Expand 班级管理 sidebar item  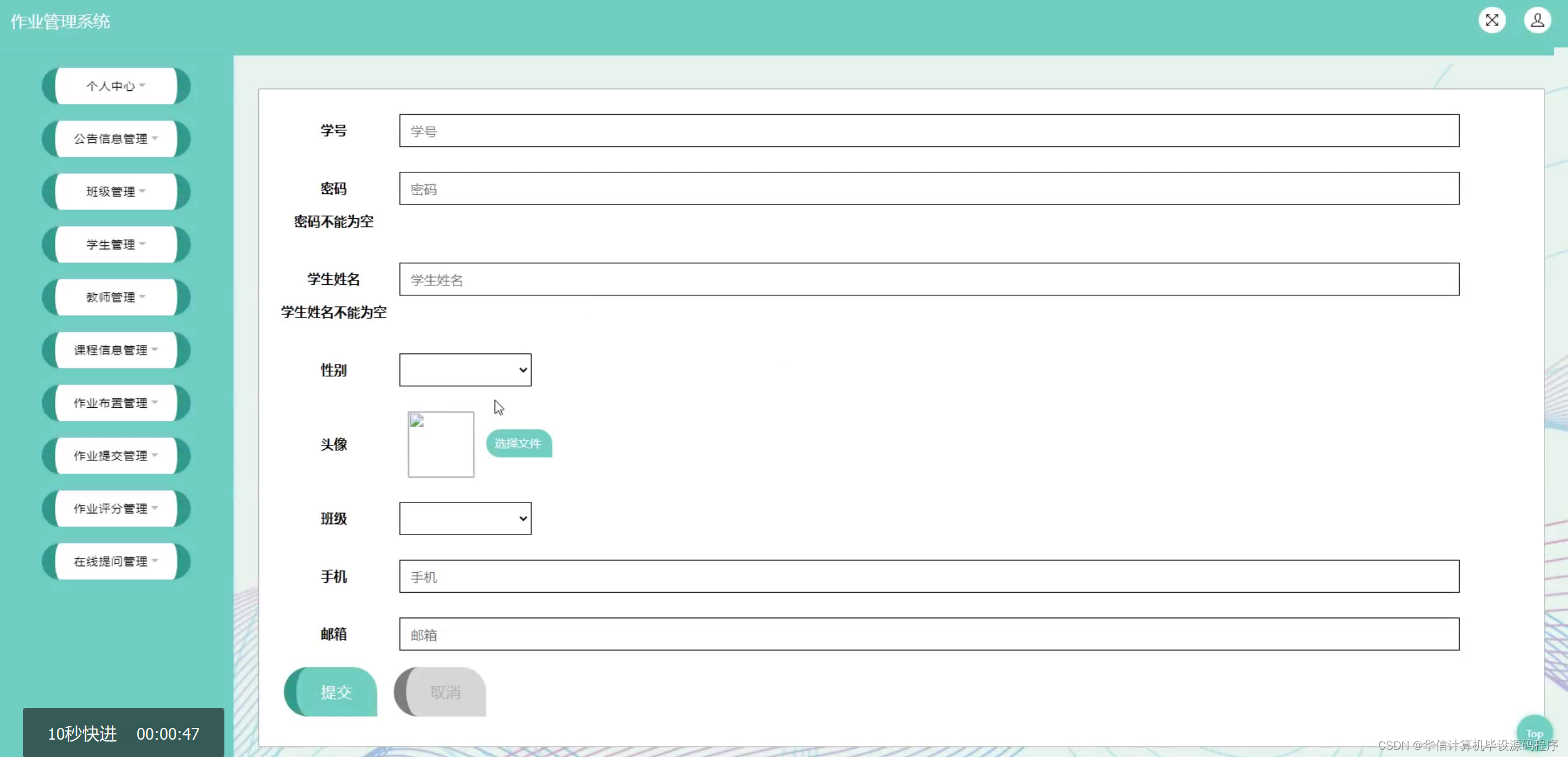tap(116, 192)
